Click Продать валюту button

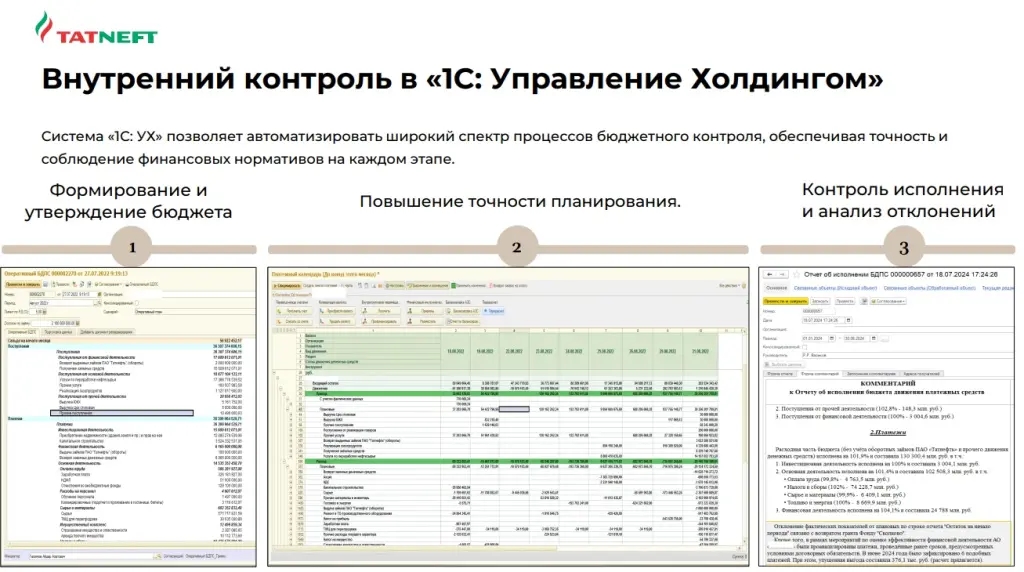click(x=337, y=322)
